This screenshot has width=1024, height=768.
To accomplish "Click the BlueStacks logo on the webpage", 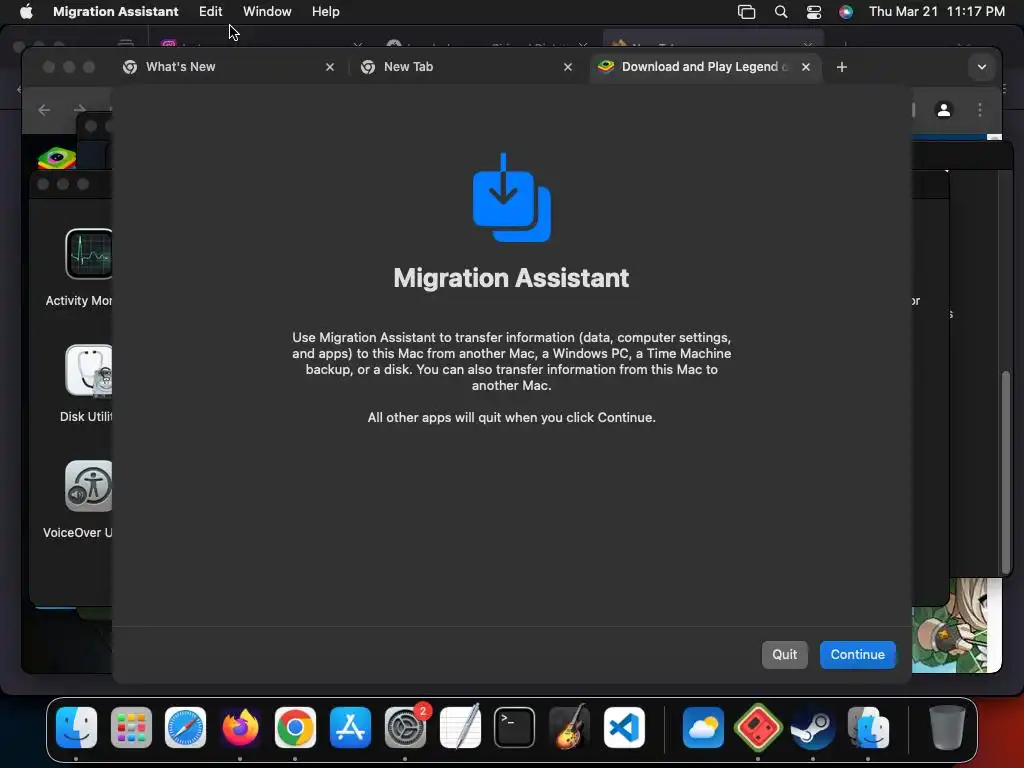I will [57, 157].
